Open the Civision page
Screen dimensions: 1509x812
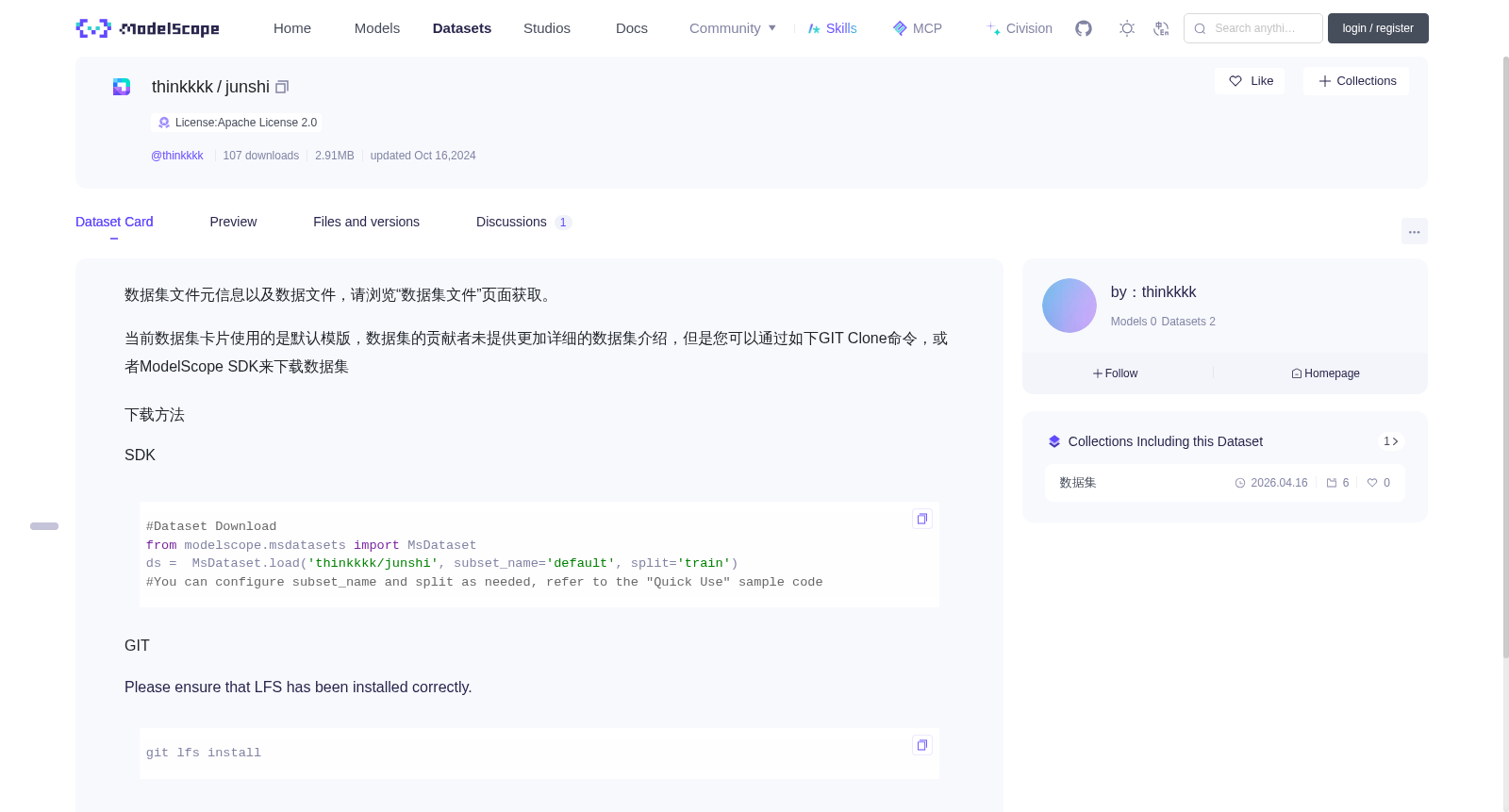pos(1020,28)
